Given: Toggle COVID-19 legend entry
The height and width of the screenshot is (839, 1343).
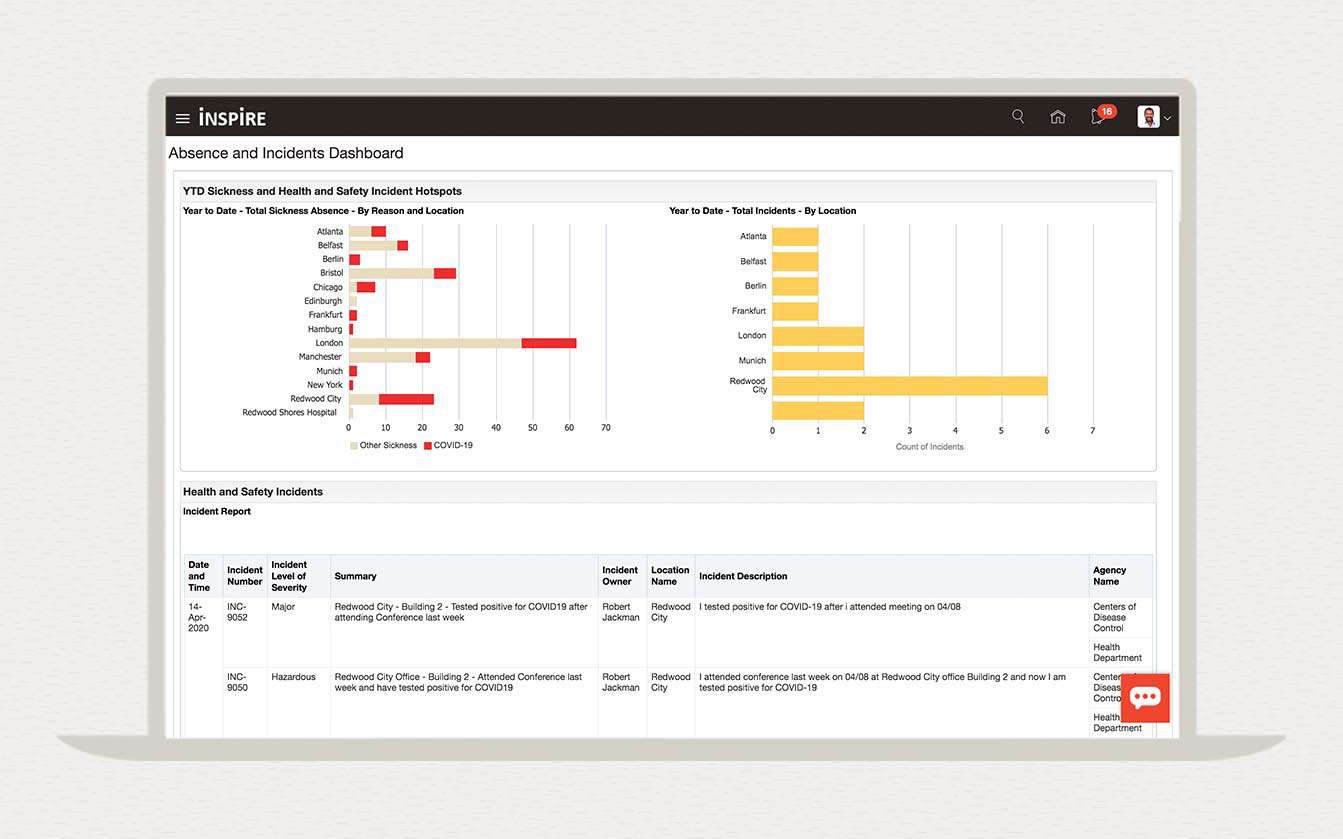Looking at the screenshot, I should click(453, 445).
